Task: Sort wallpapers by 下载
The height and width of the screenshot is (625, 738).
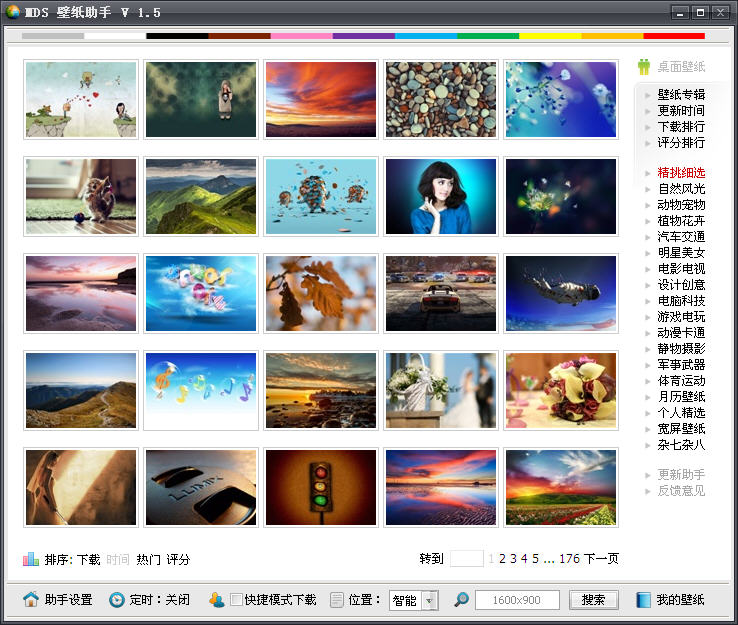Action: click(x=88, y=559)
